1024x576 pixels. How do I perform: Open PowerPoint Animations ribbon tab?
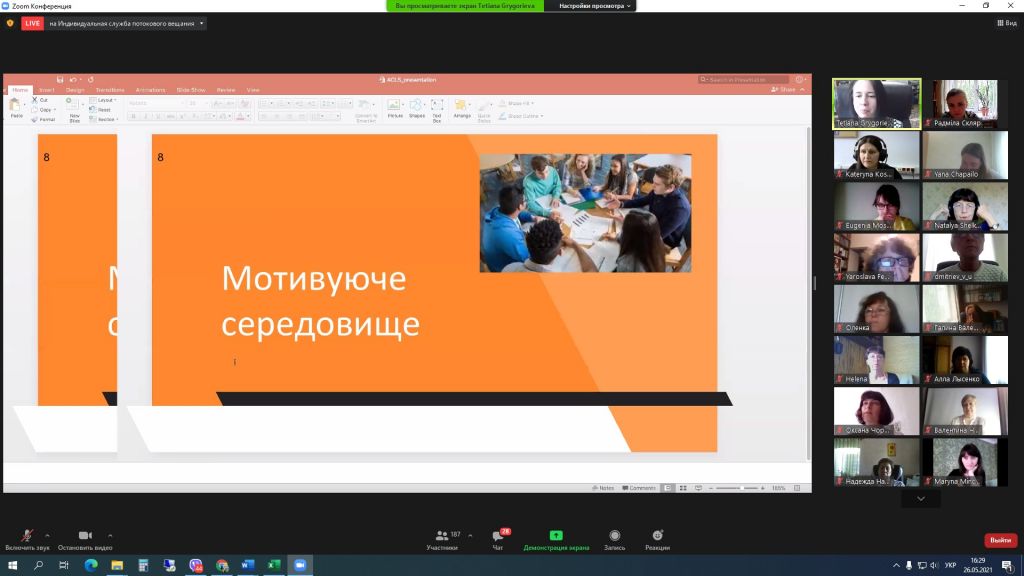coord(150,90)
